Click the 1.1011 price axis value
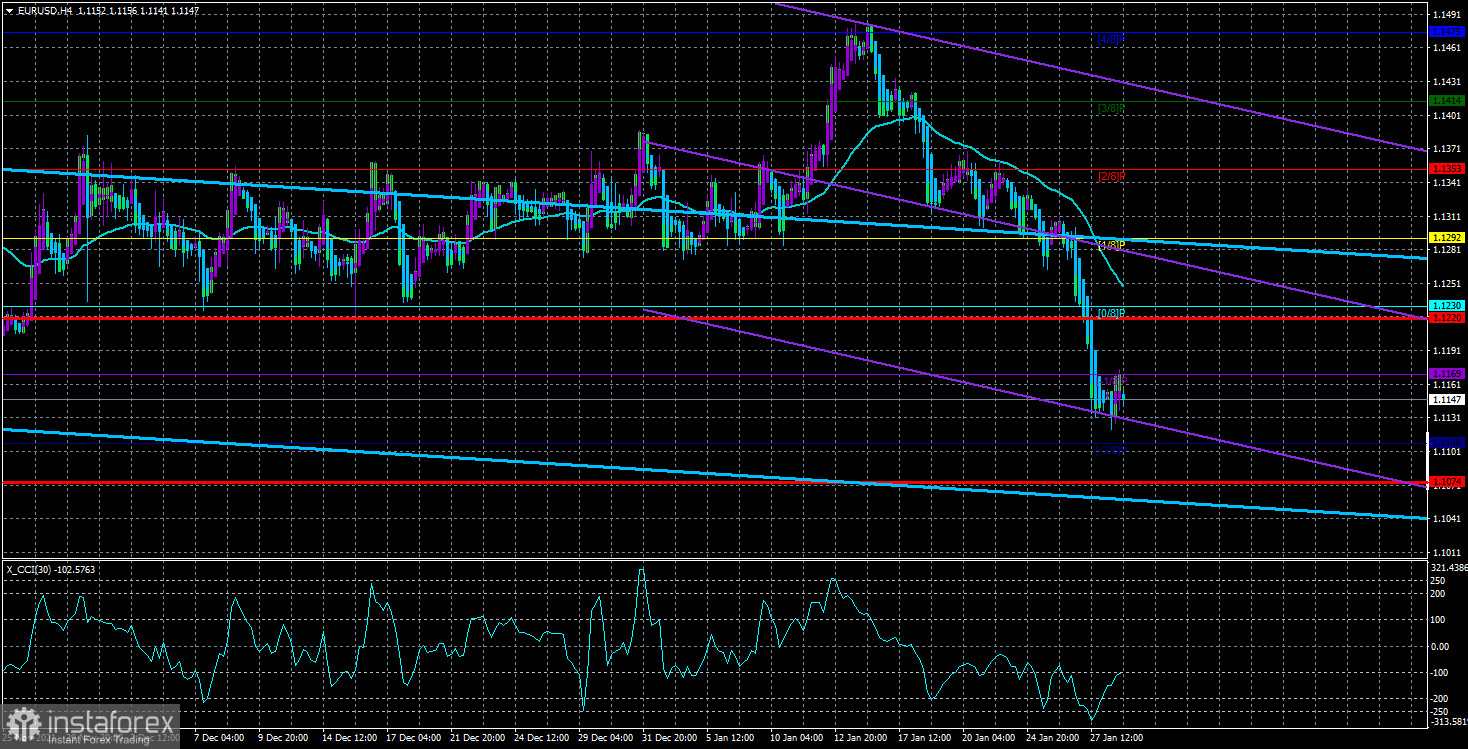This screenshot has width=1468, height=749. (1447, 552)
